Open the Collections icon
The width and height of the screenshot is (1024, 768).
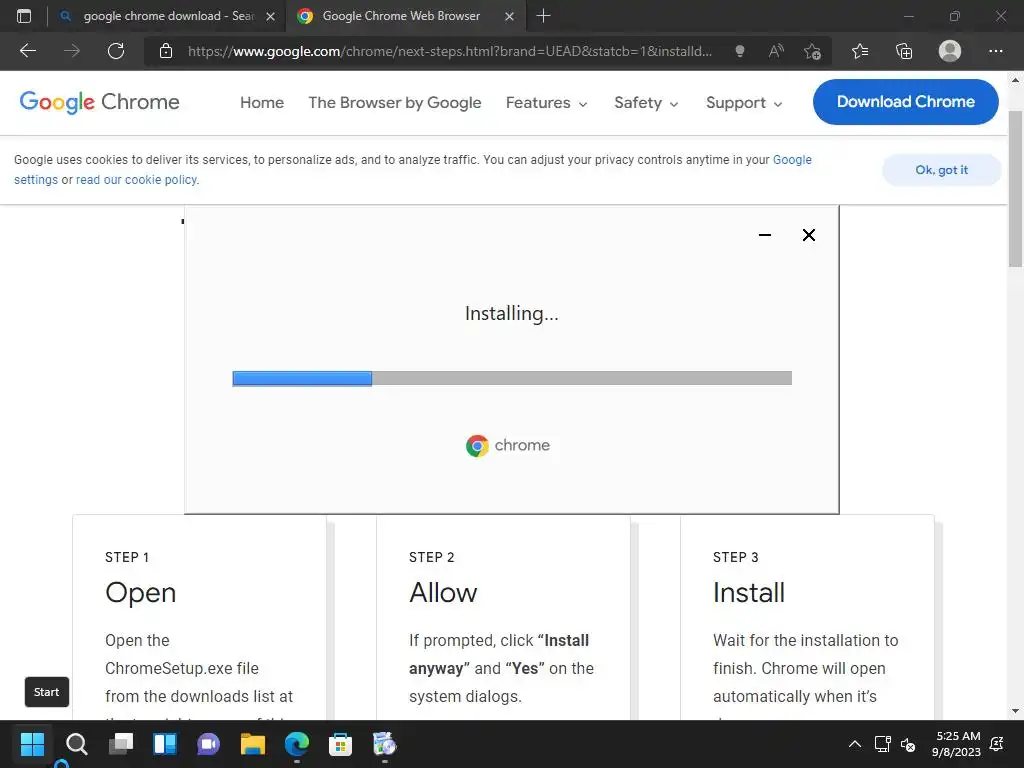click(904, 51)
